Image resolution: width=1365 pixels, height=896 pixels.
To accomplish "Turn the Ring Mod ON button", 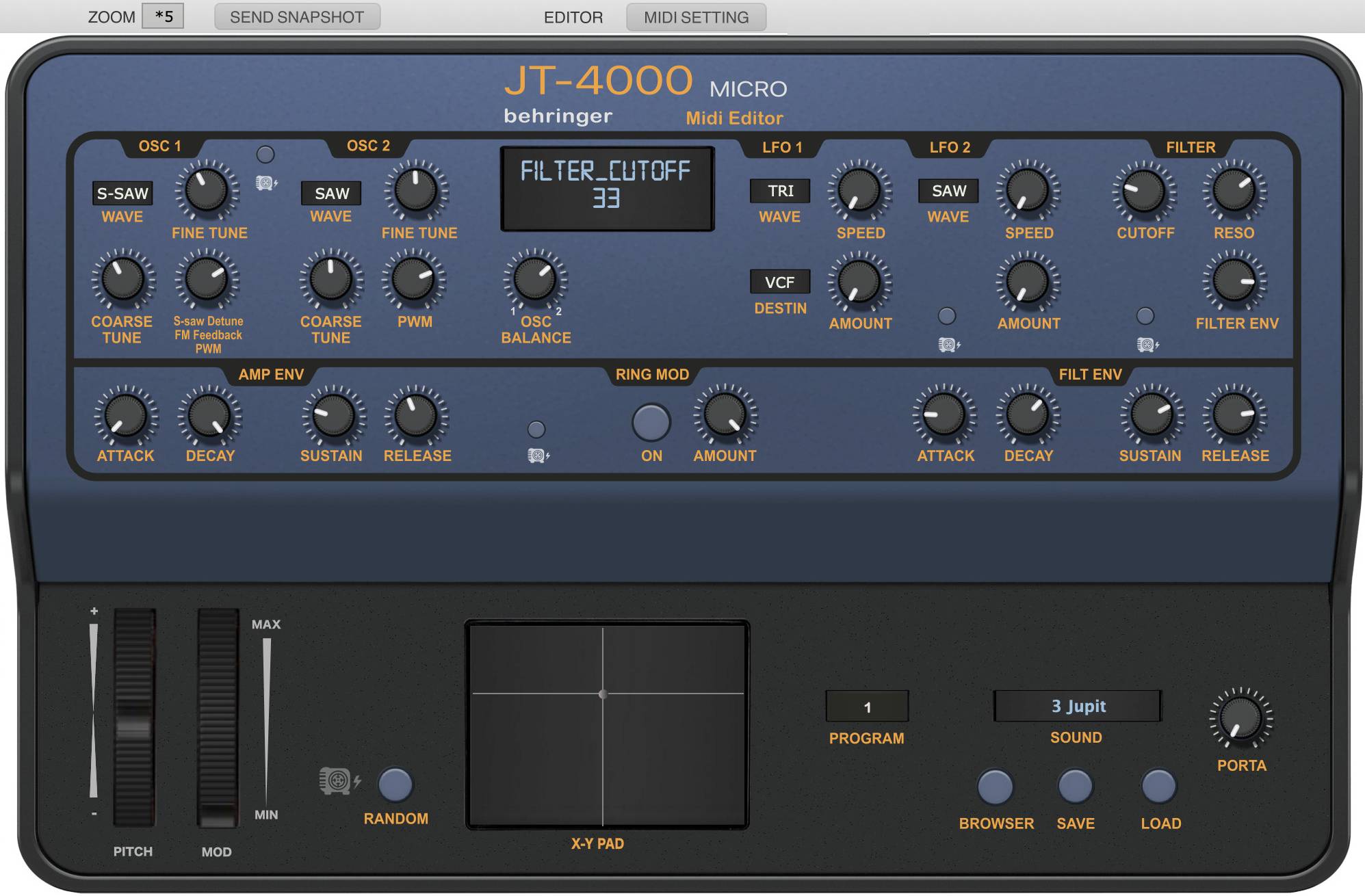I will 651,422.
